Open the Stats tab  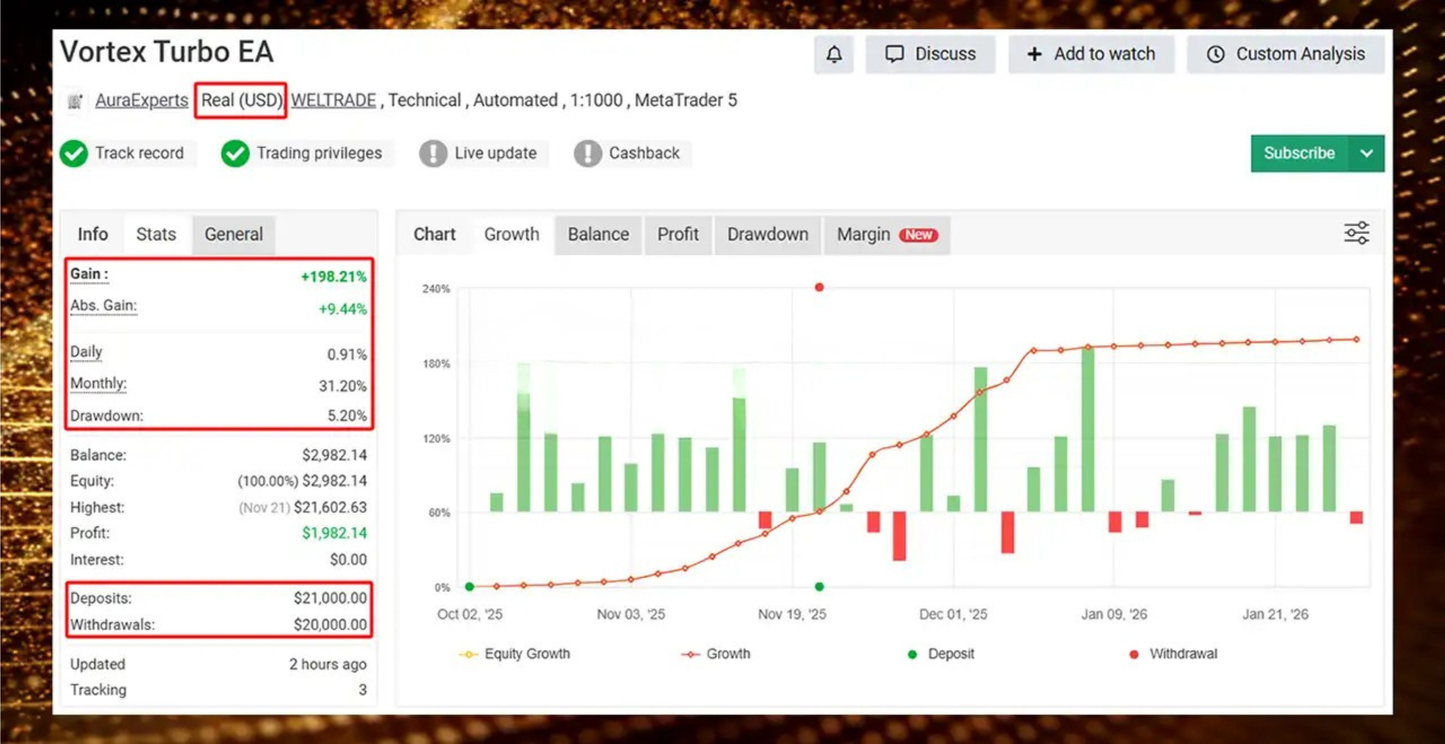156,234
